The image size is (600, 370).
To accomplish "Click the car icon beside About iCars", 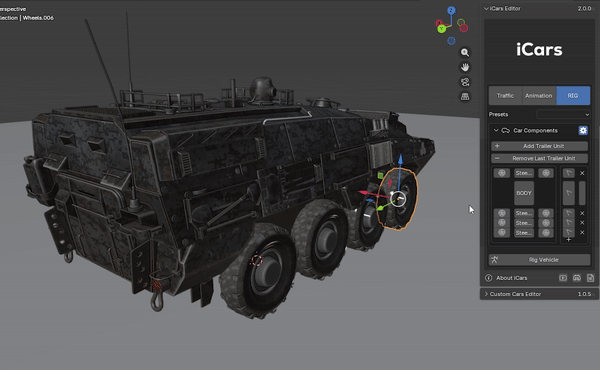I will (x=577, y=278).
